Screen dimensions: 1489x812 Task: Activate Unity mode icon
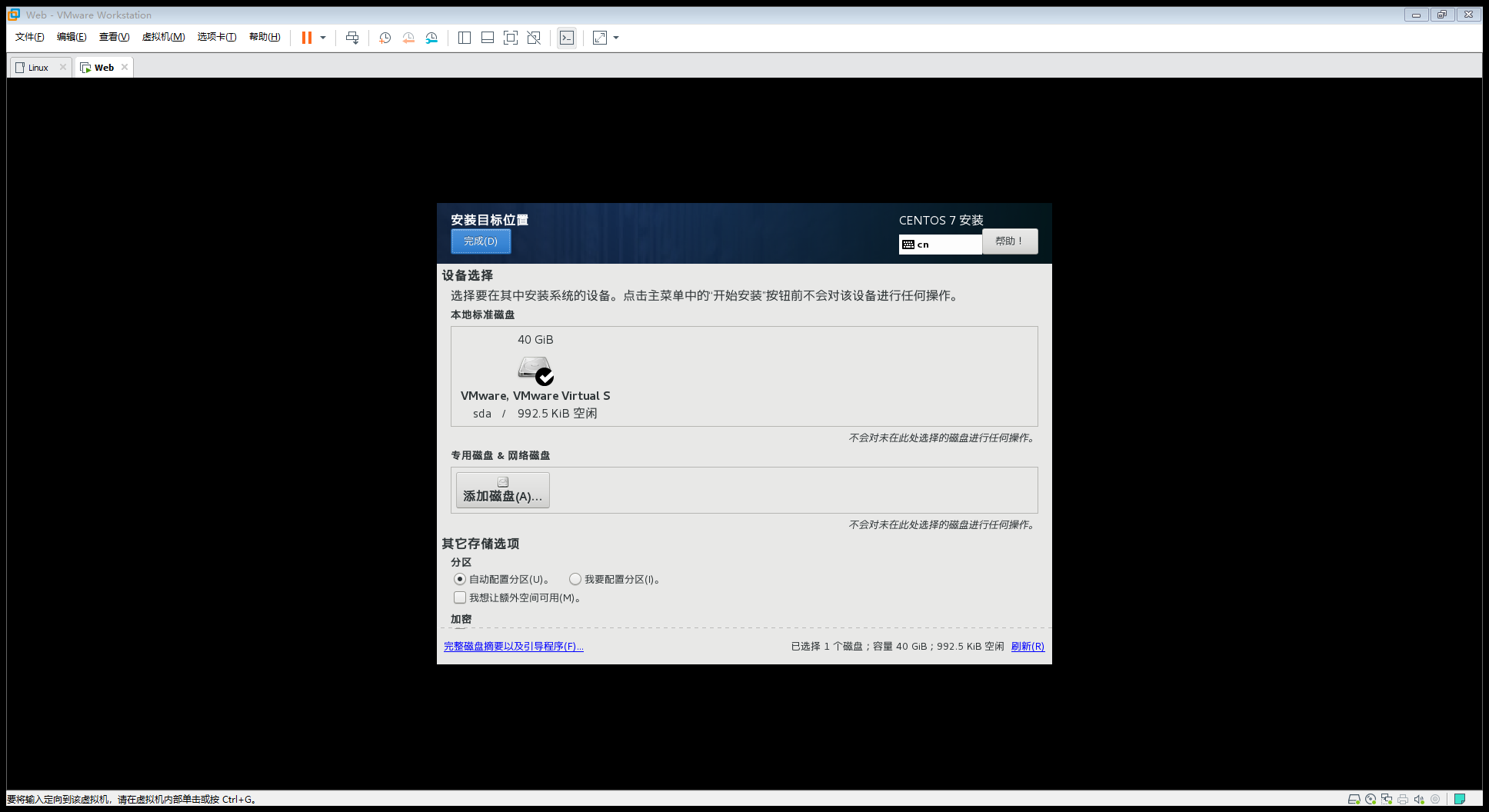click(x=534, y=38)
